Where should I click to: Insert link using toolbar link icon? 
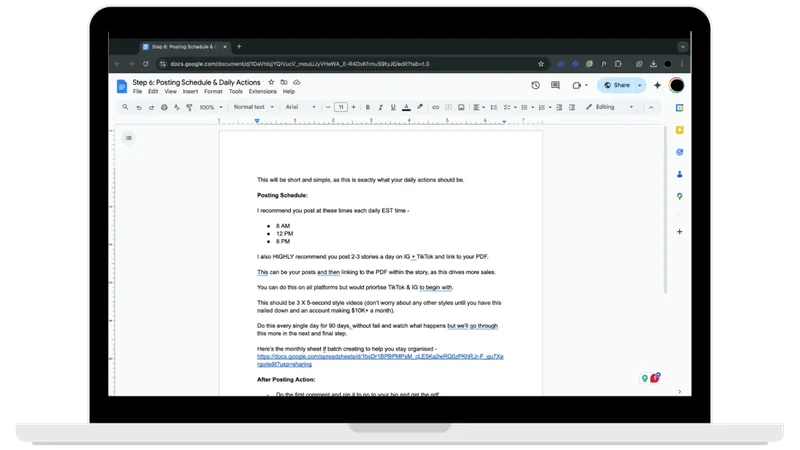435,107
